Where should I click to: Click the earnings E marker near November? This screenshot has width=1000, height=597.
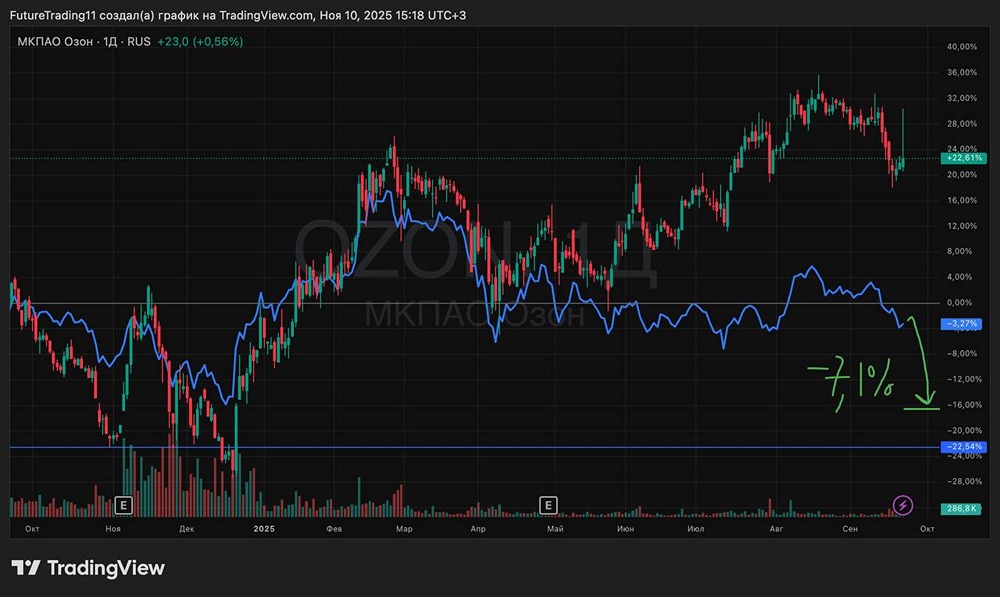click(124, 504)
